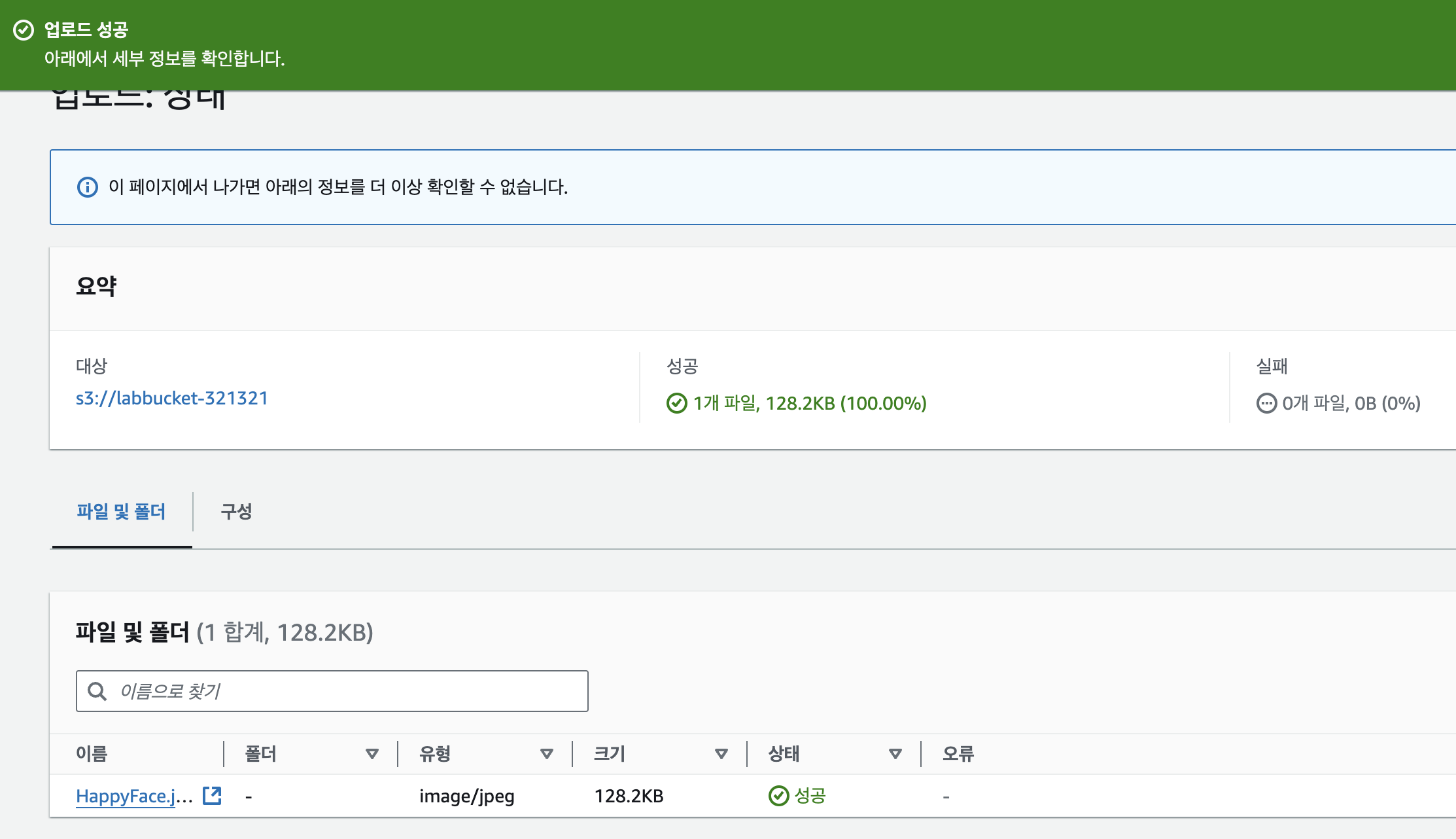Click the image/jpeg type cell
Image resolution: width=1456 pixels, height=839 pixels.
point(466,796)
